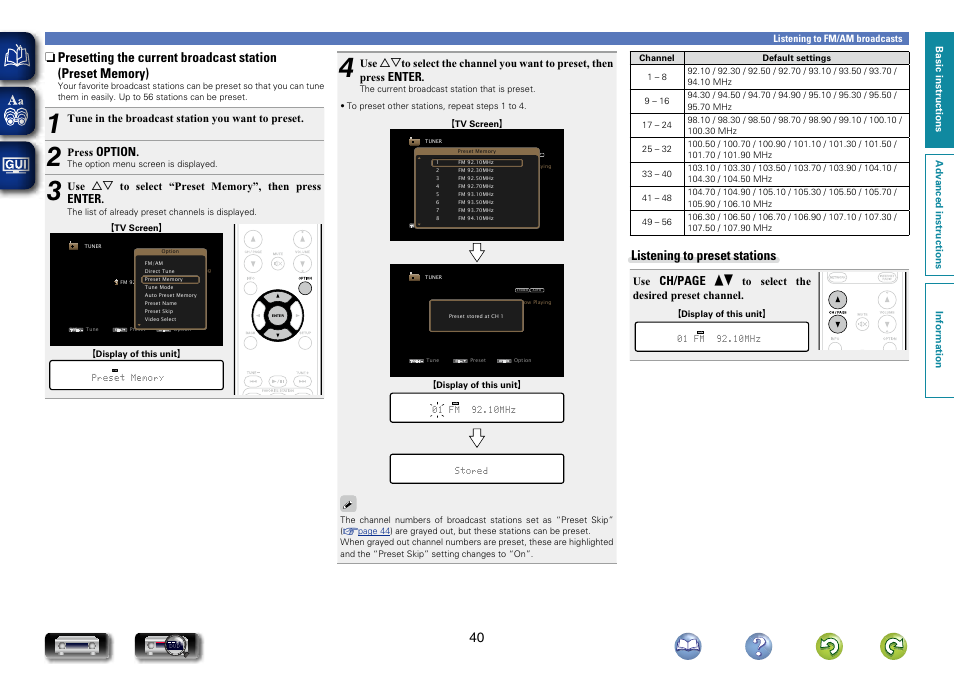Switch to the Advanced instructions tab
Viewport: 954px width, 675px height.
coord(939,215)
